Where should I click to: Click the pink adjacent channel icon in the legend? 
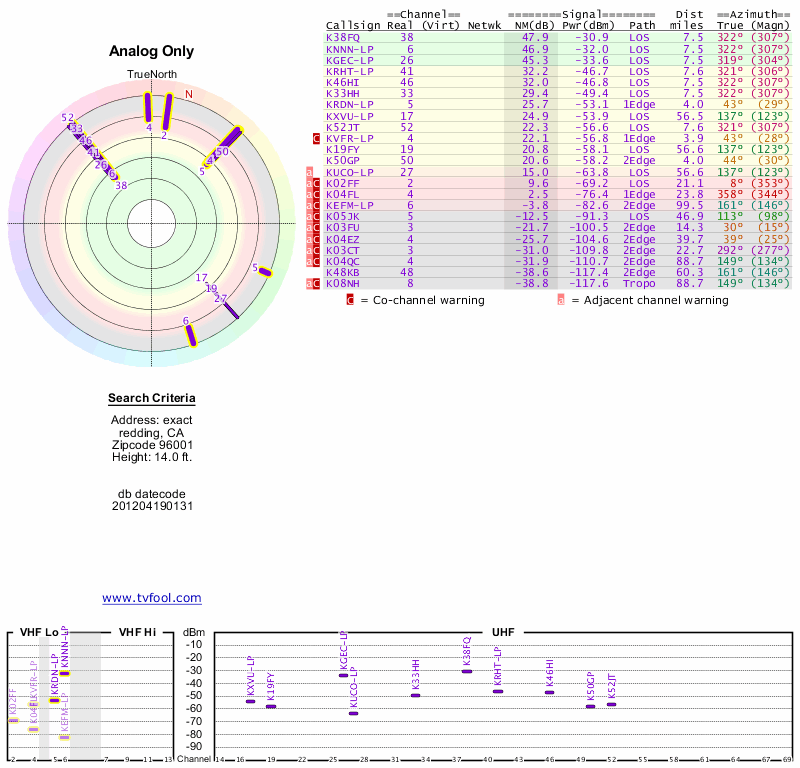(x=561, y=299)
